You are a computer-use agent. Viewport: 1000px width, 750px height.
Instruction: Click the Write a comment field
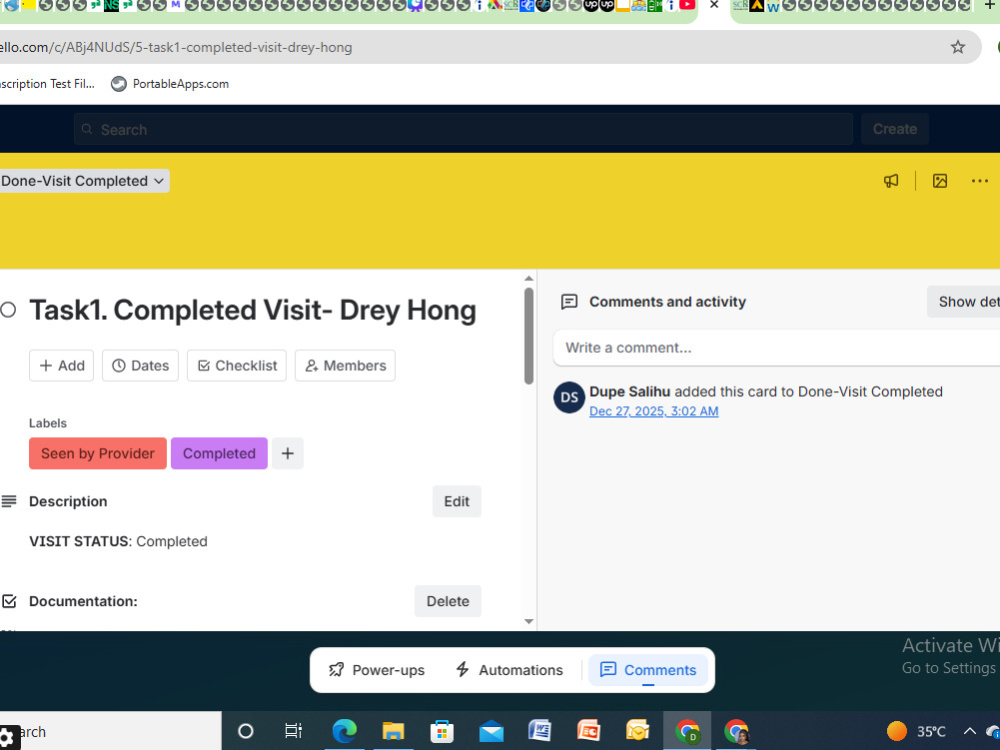[x=776, y=348]
